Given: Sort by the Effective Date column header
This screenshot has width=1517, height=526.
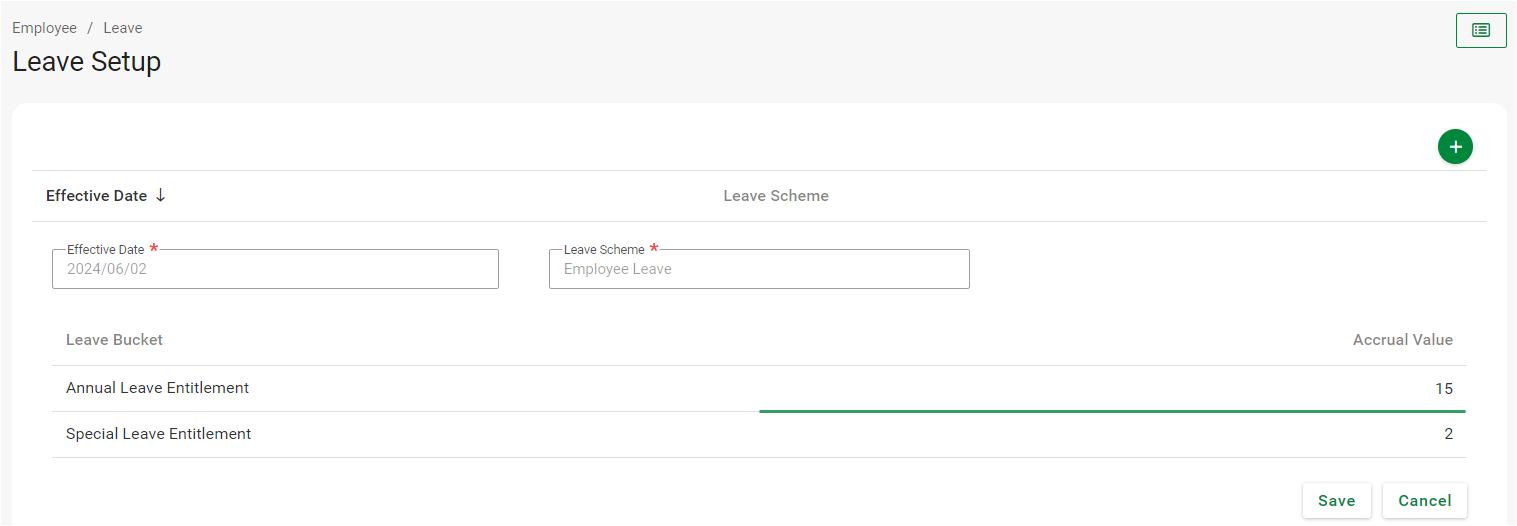Looking at the screenshot, I should pyautogui.click(x=96, y=196).
